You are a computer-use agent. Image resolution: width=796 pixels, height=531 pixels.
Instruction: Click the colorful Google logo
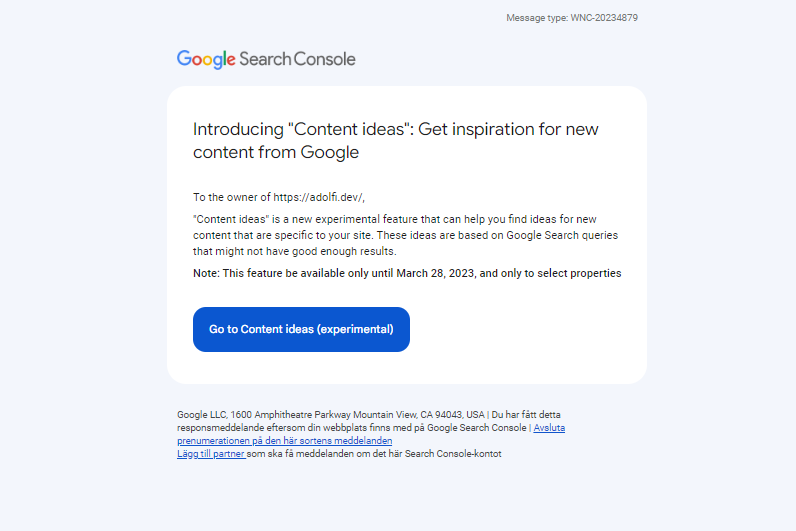pos(206,59)
